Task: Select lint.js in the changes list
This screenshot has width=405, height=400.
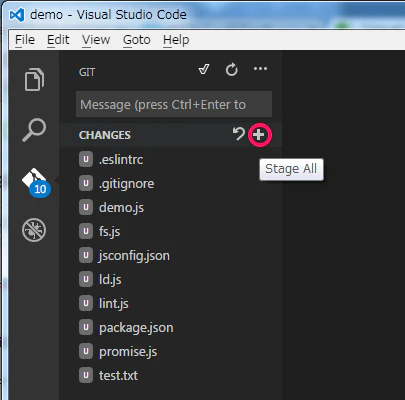Action: pos(171,303)
